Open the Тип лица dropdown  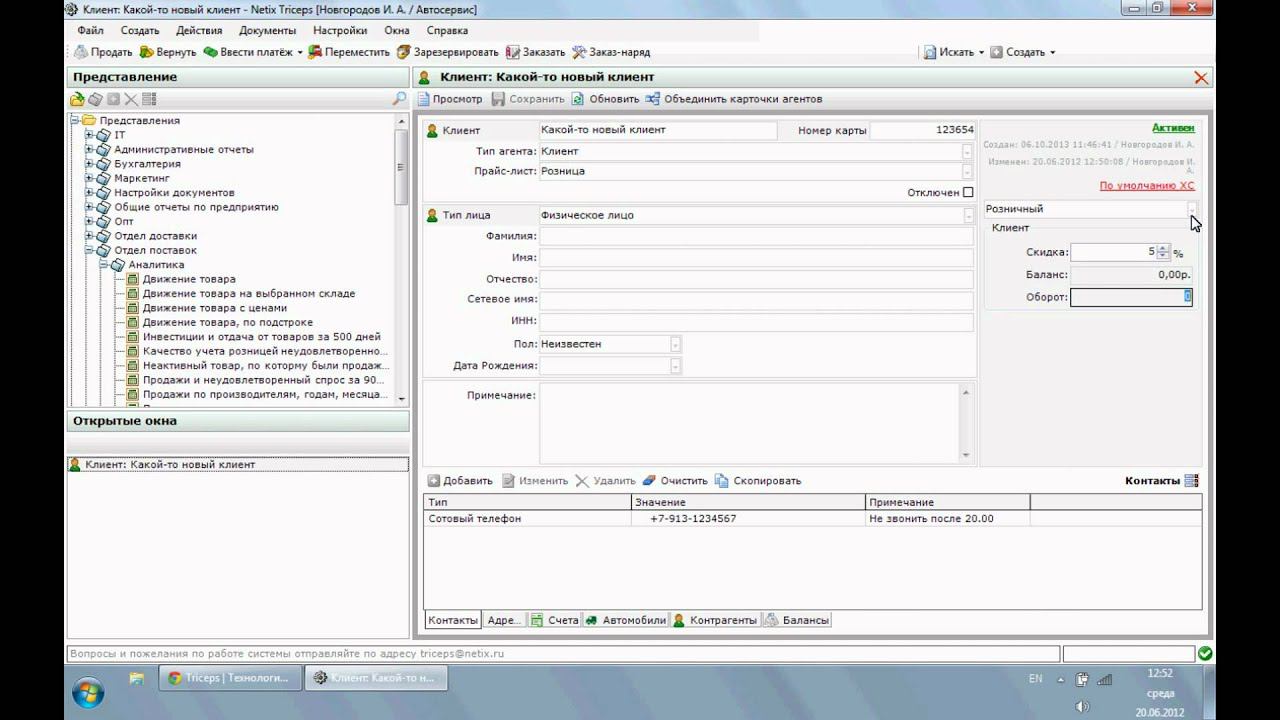pos(968,216)
